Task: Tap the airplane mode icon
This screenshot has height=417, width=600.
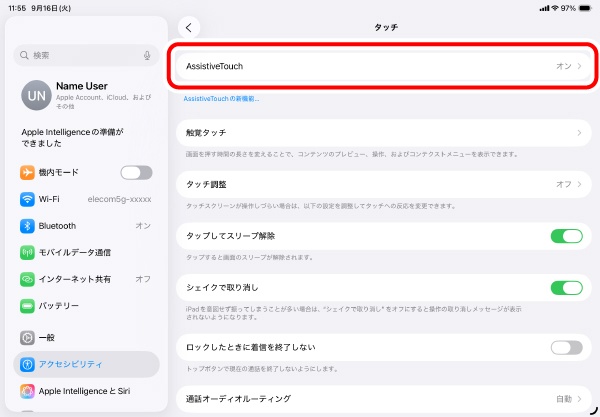Action: 27,173
